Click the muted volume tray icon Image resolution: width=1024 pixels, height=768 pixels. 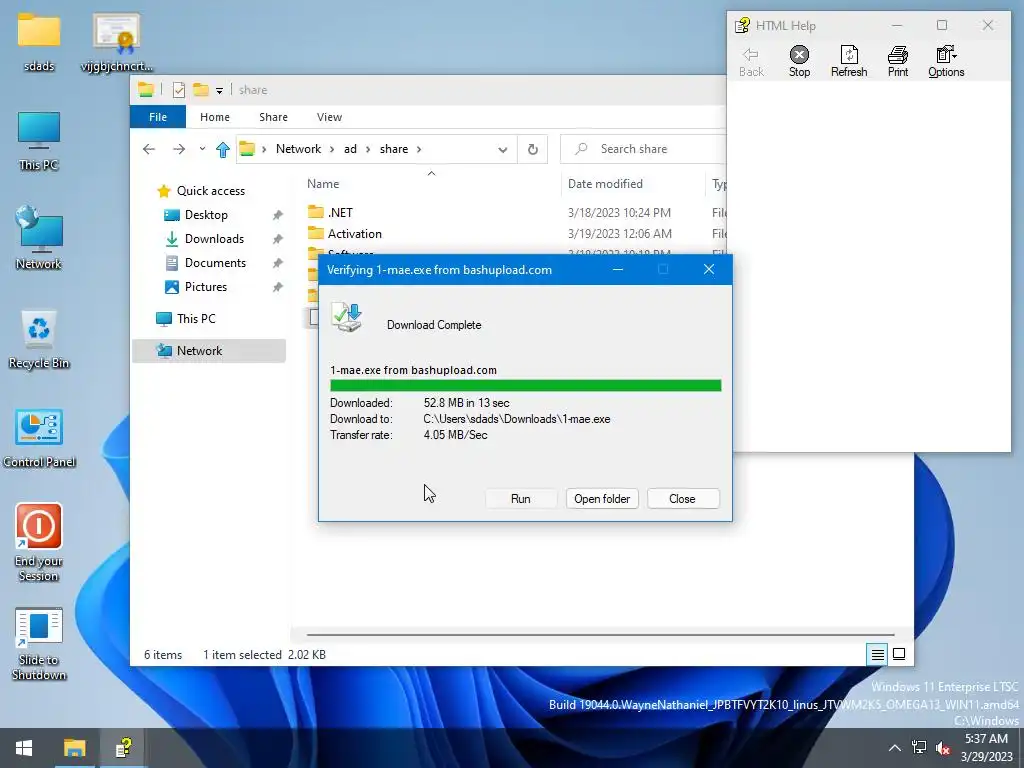(x=942, y=748)
